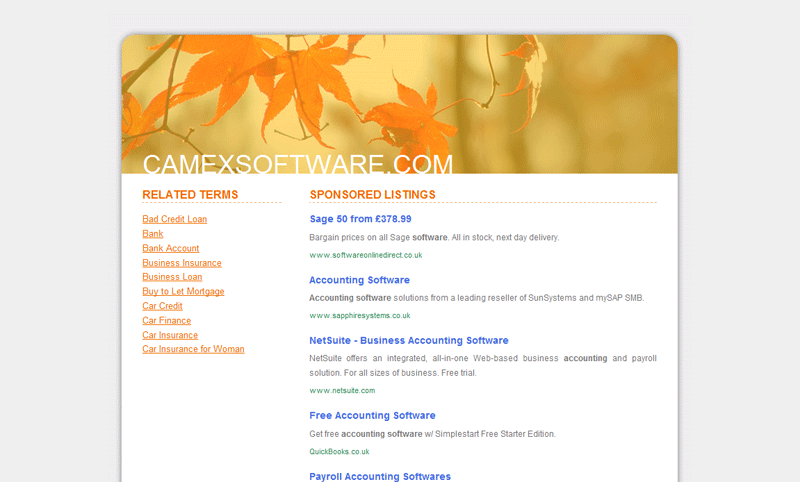Open the Bad Credit Loan link

click(174, 219)
